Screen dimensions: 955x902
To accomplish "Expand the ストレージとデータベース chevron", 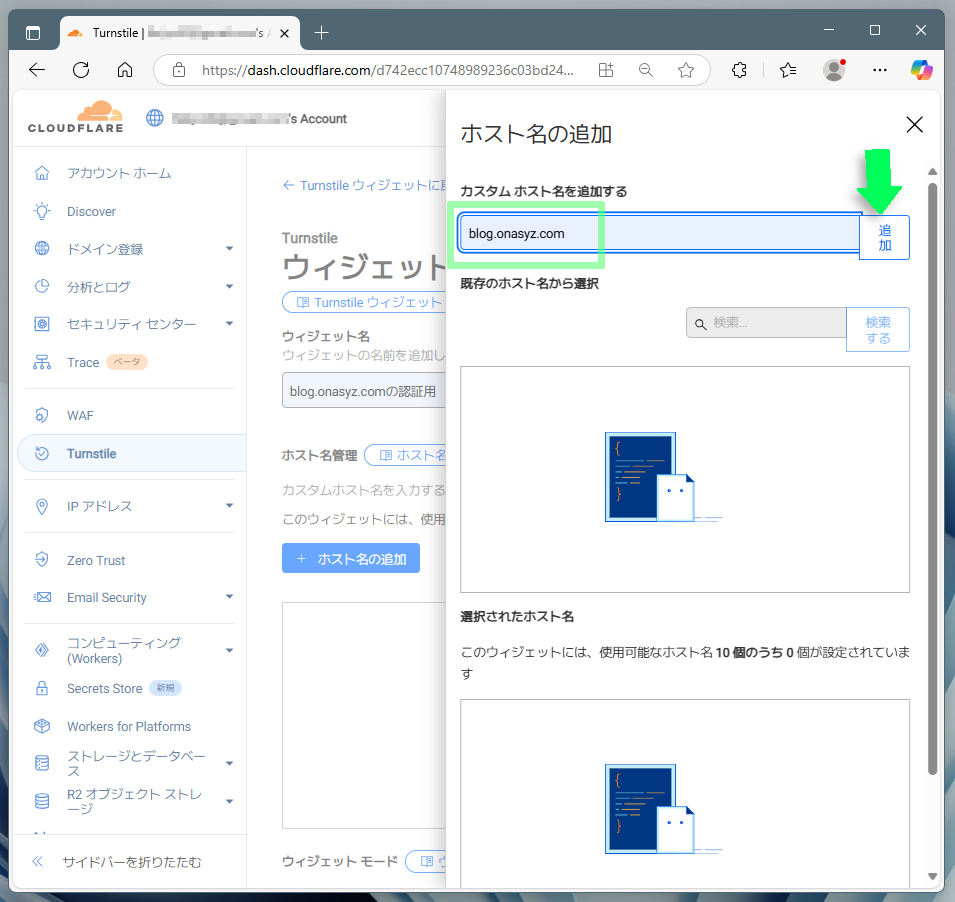I will pyautogui.click(x=229, y=763).
